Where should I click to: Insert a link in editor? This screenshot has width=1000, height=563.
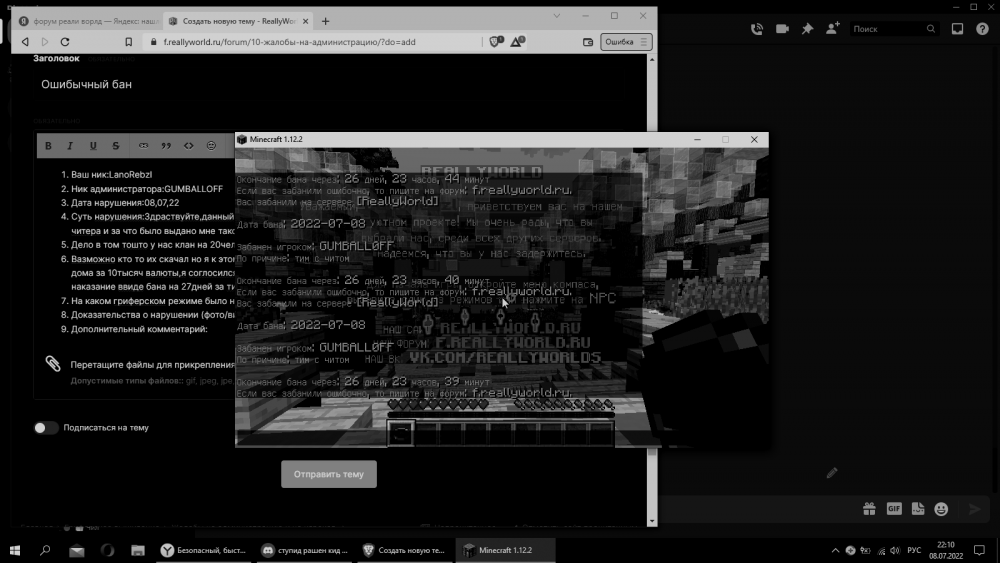coord(143,146)
